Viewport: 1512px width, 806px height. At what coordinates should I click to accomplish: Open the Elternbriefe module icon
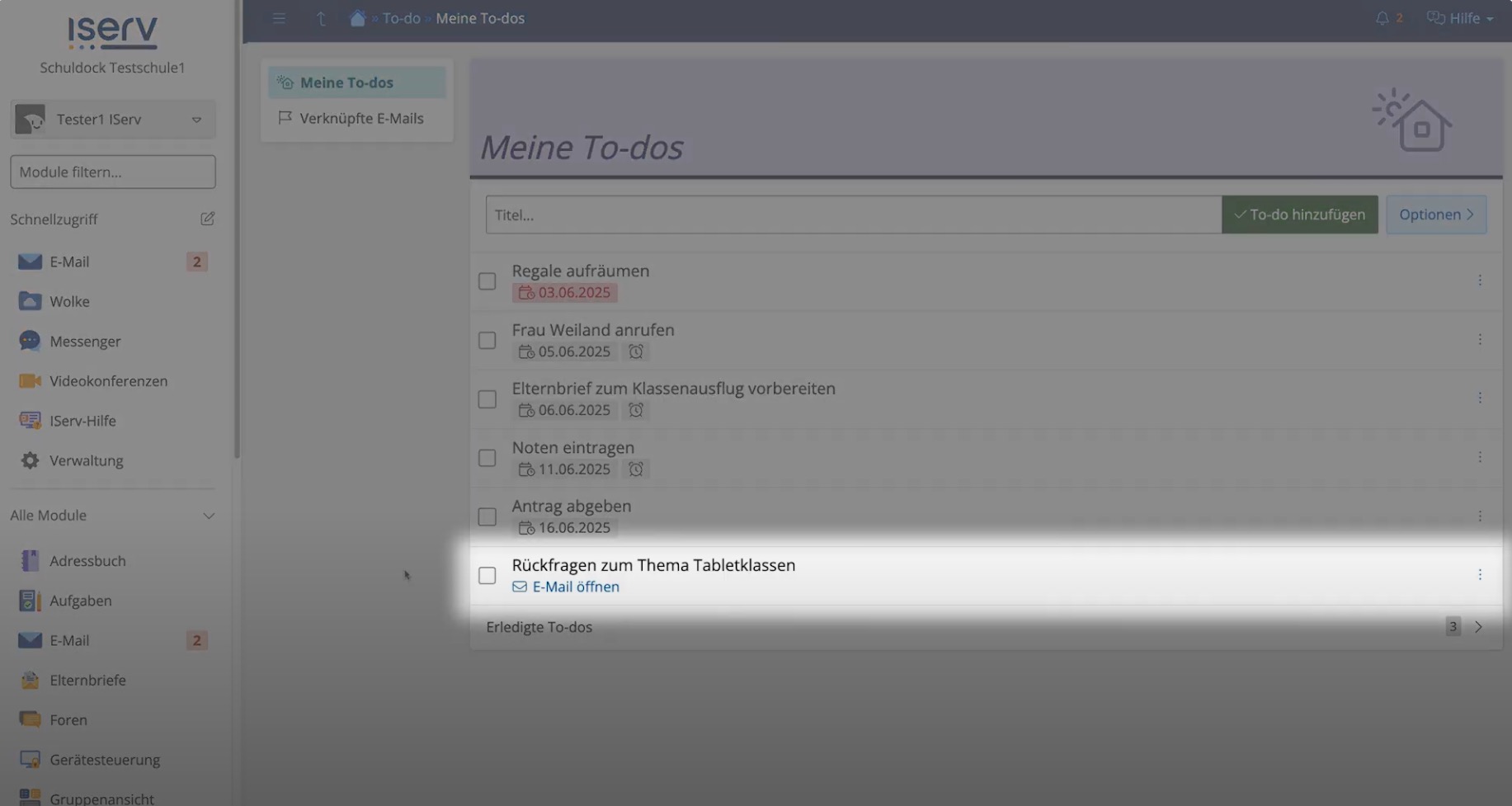(29, 680)
